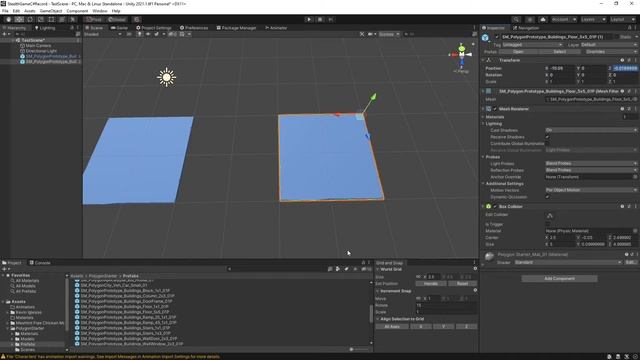
Task: Select the Rotate tool in toolbar
Action: point(30,19)
